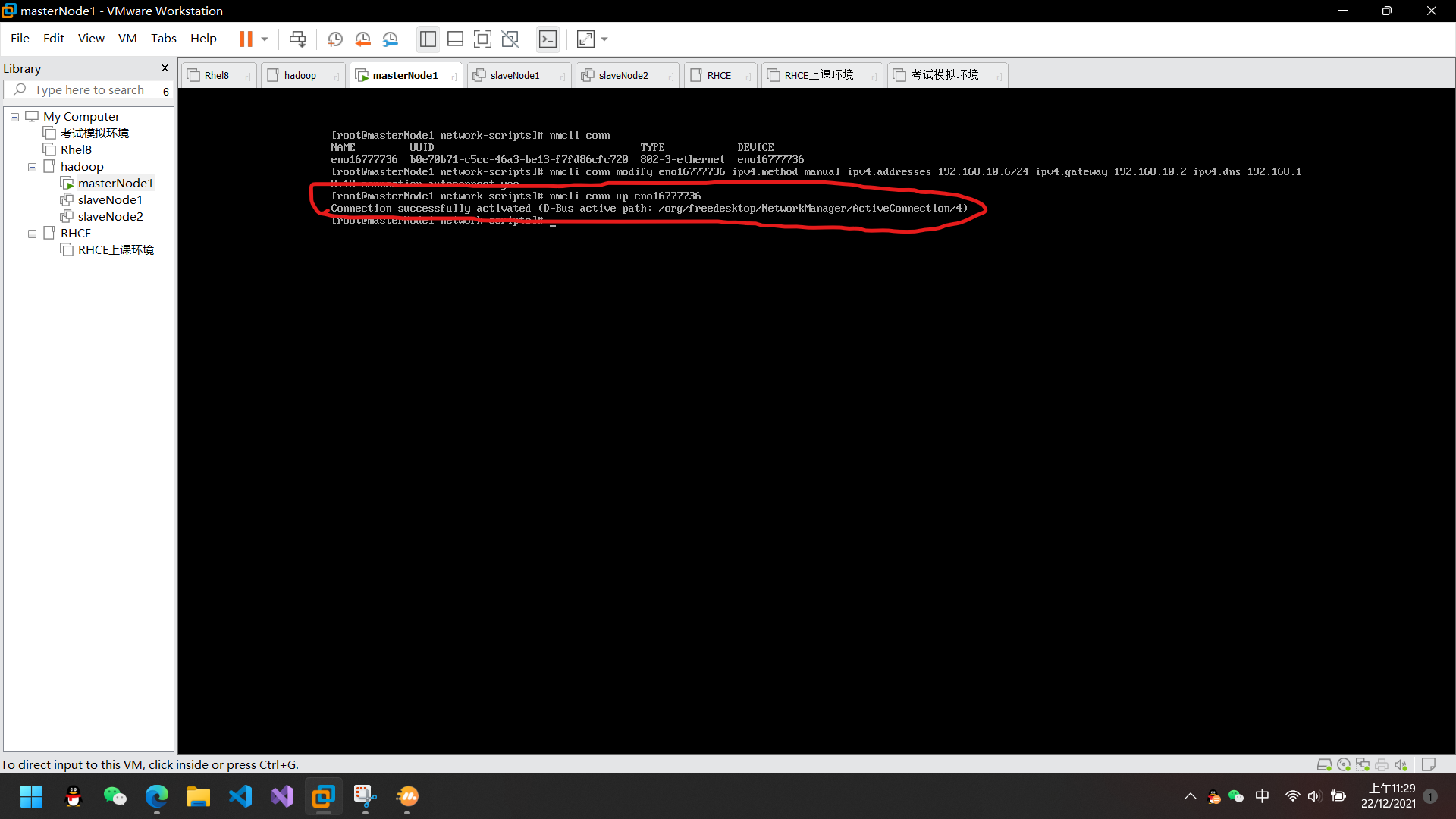The width and height of the screenshot is (1456, 819).
Task: Click the suspend VMware Workstation icon
Action: (x=247, y=39)
